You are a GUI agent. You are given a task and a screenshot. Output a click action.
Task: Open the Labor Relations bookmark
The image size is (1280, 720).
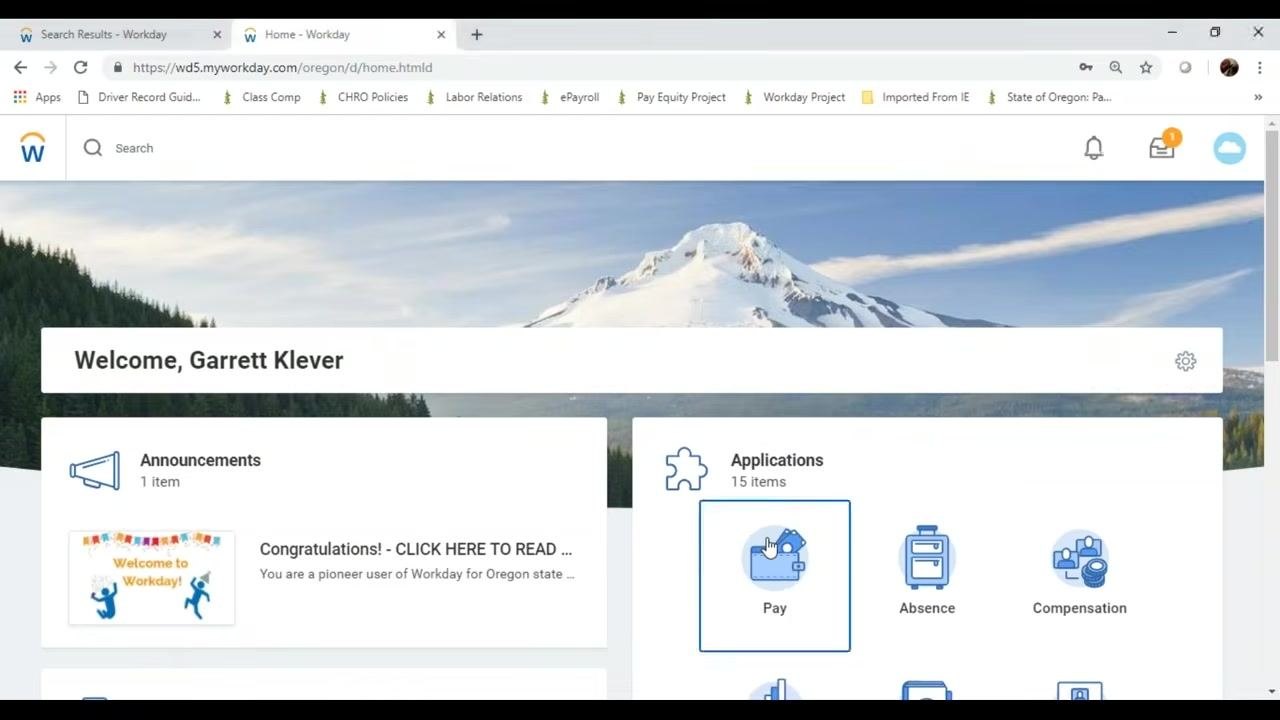pyautogui.click(x=474, y=97)
